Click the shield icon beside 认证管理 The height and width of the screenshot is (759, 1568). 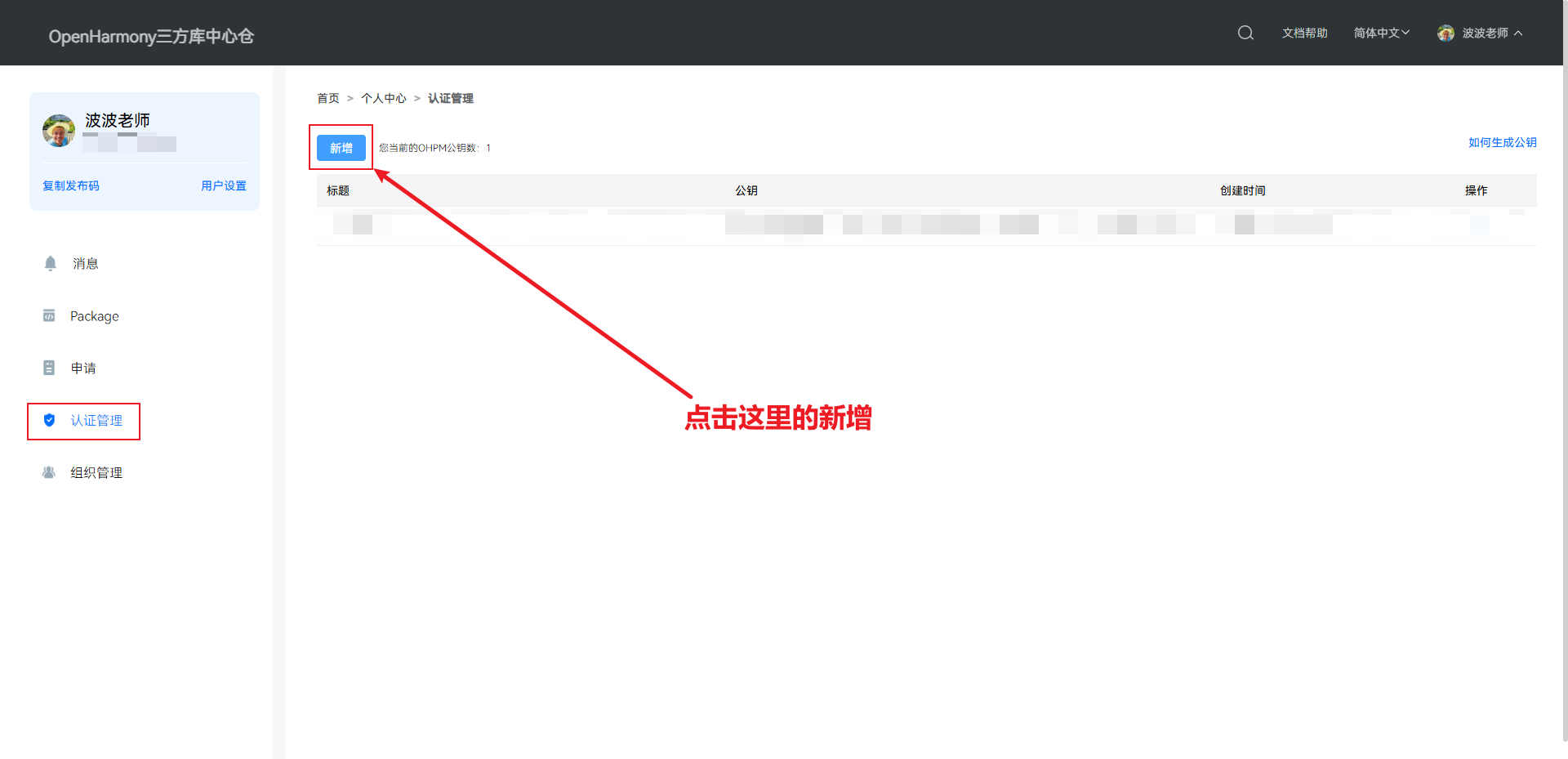click(x=49, y=420)
